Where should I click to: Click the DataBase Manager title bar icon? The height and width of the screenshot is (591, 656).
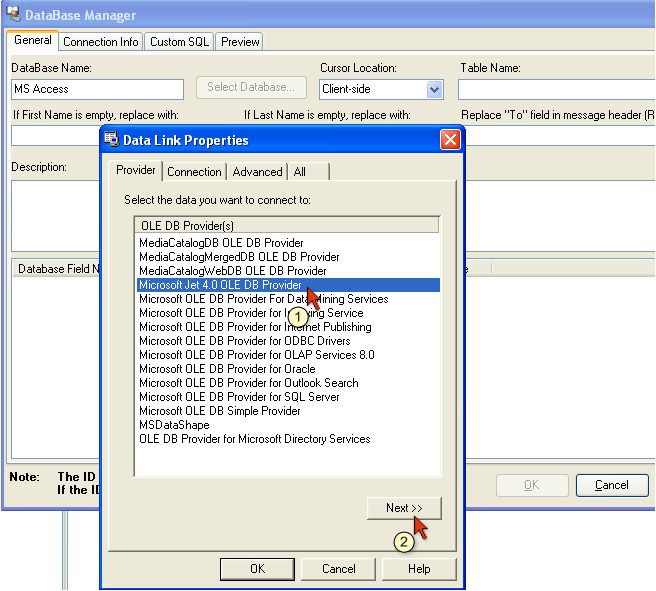click(13, 14)
